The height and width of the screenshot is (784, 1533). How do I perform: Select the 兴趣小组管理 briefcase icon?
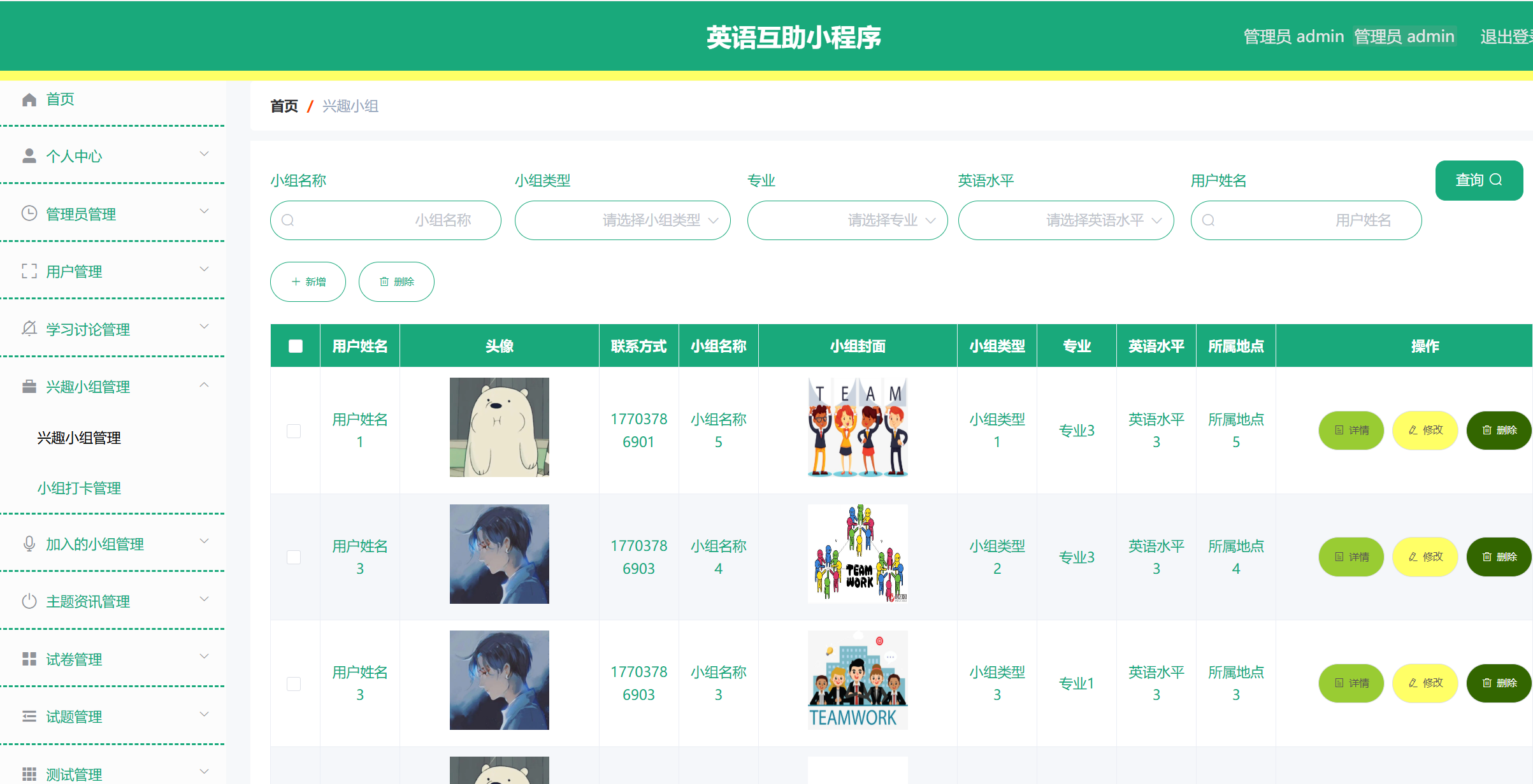pos(29,386)
